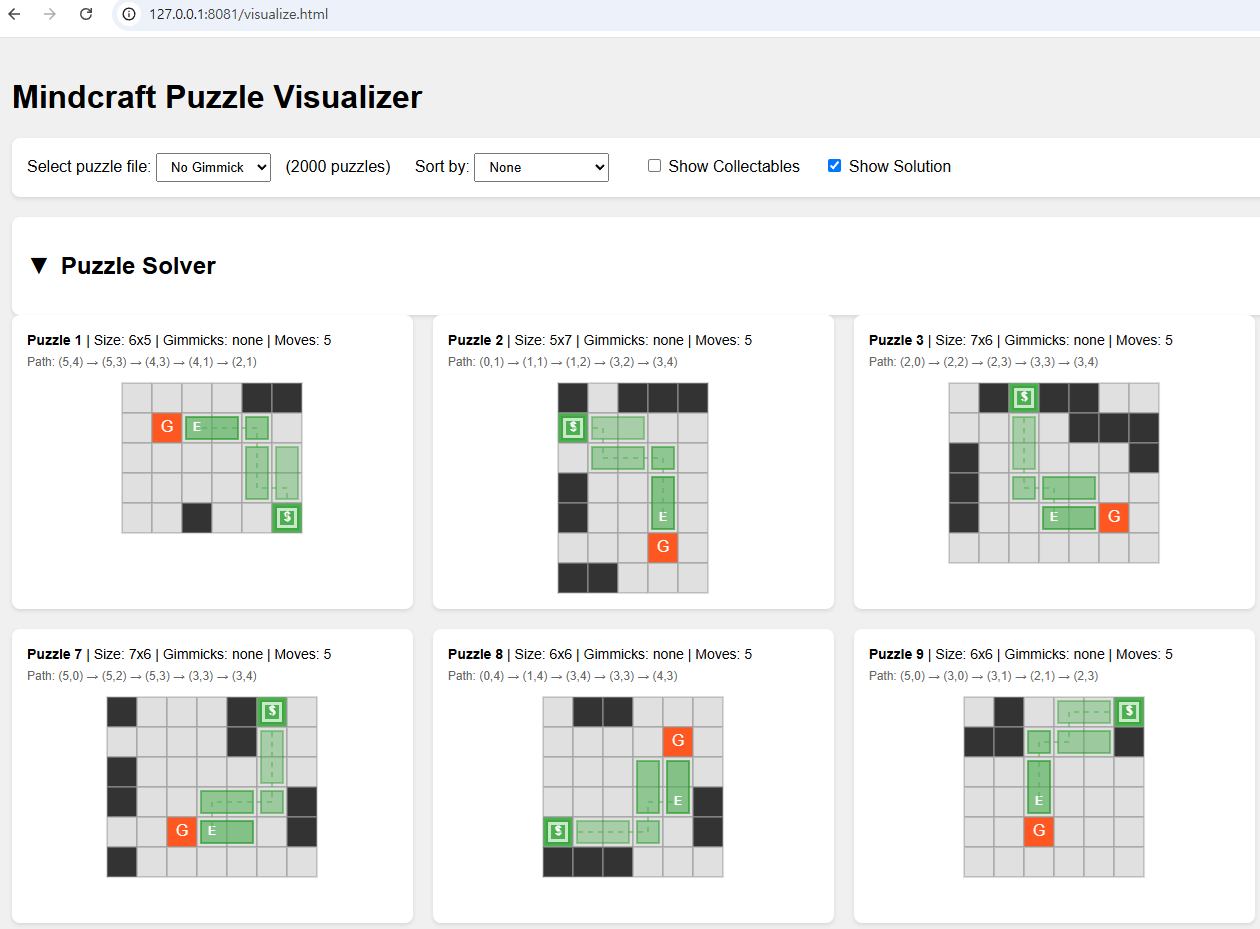Click the green start icon in Puzzle 3
This screenshot has width=1260, height=929.
[x=1023, y=398]
